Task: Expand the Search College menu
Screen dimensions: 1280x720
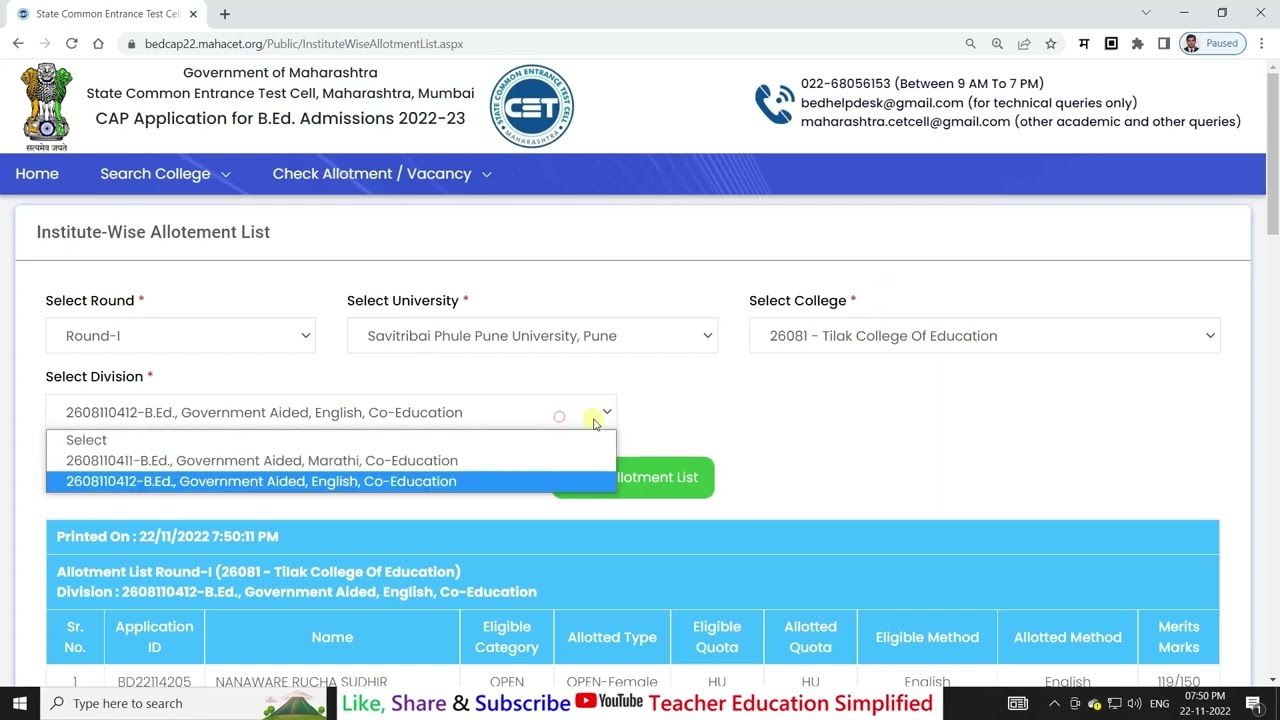Action: [x=165, y=174]
